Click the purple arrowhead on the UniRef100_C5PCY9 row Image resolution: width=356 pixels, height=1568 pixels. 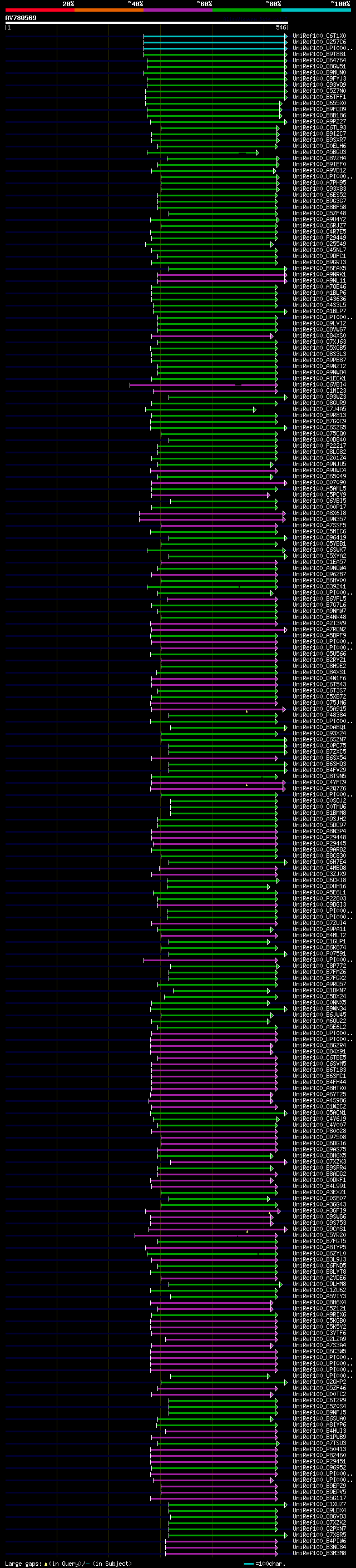[268, 495]
